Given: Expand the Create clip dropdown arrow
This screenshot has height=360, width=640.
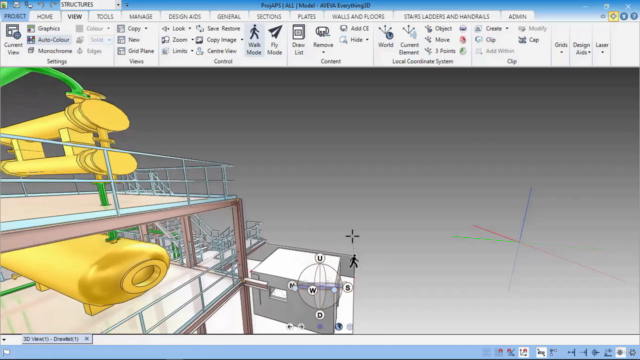Looking at the screenshot, I should tap(507, 29).
